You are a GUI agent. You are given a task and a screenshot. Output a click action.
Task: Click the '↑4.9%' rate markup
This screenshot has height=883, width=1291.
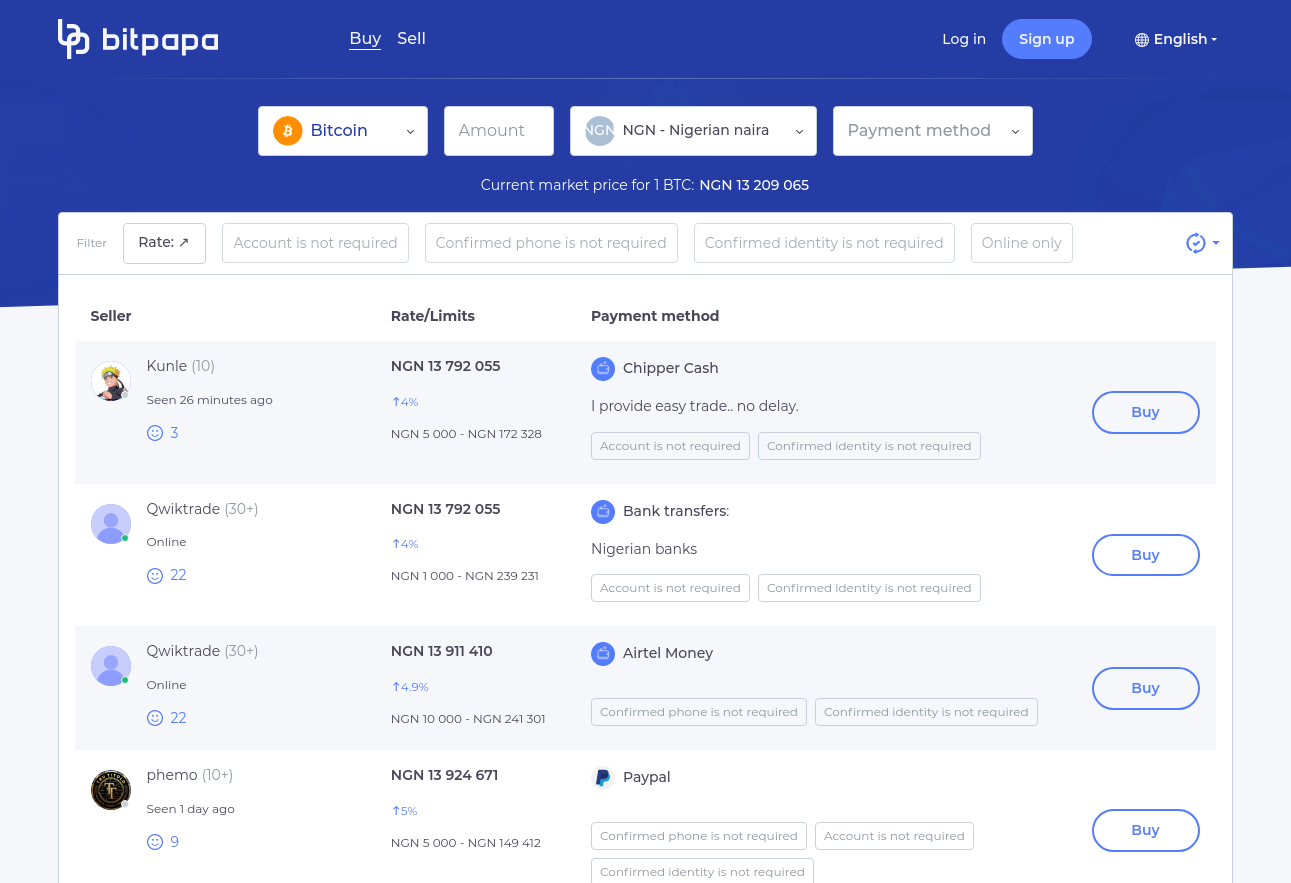coord(410,687)
